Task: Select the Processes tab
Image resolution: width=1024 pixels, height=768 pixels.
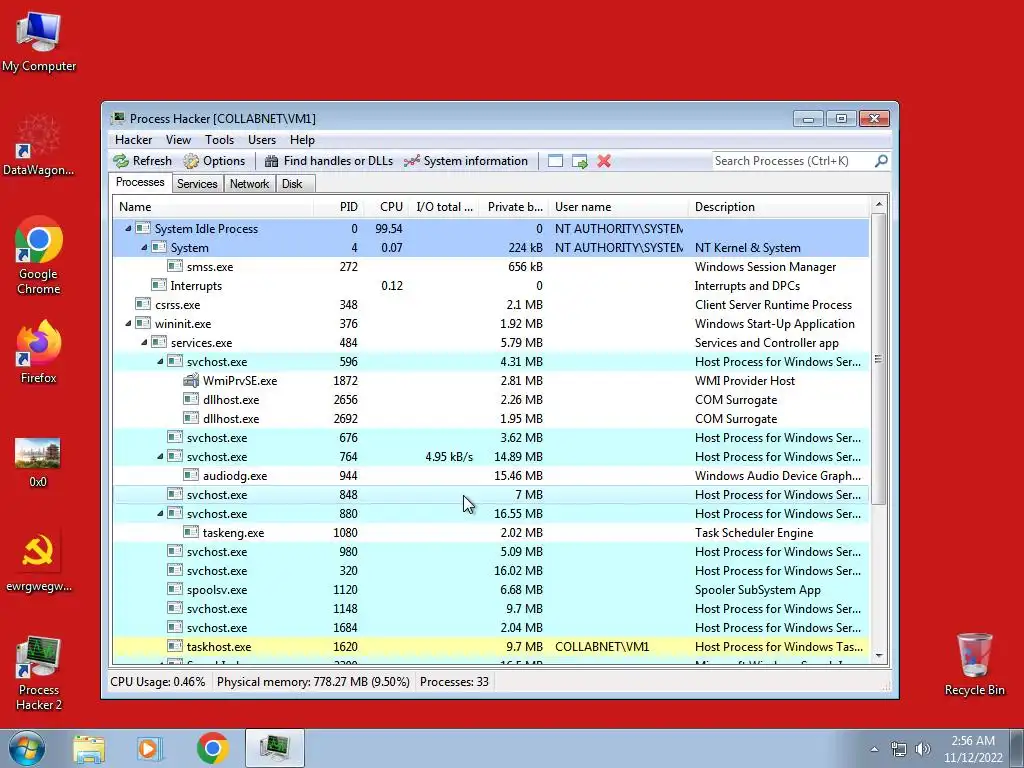Action: [x=140, y=182]
